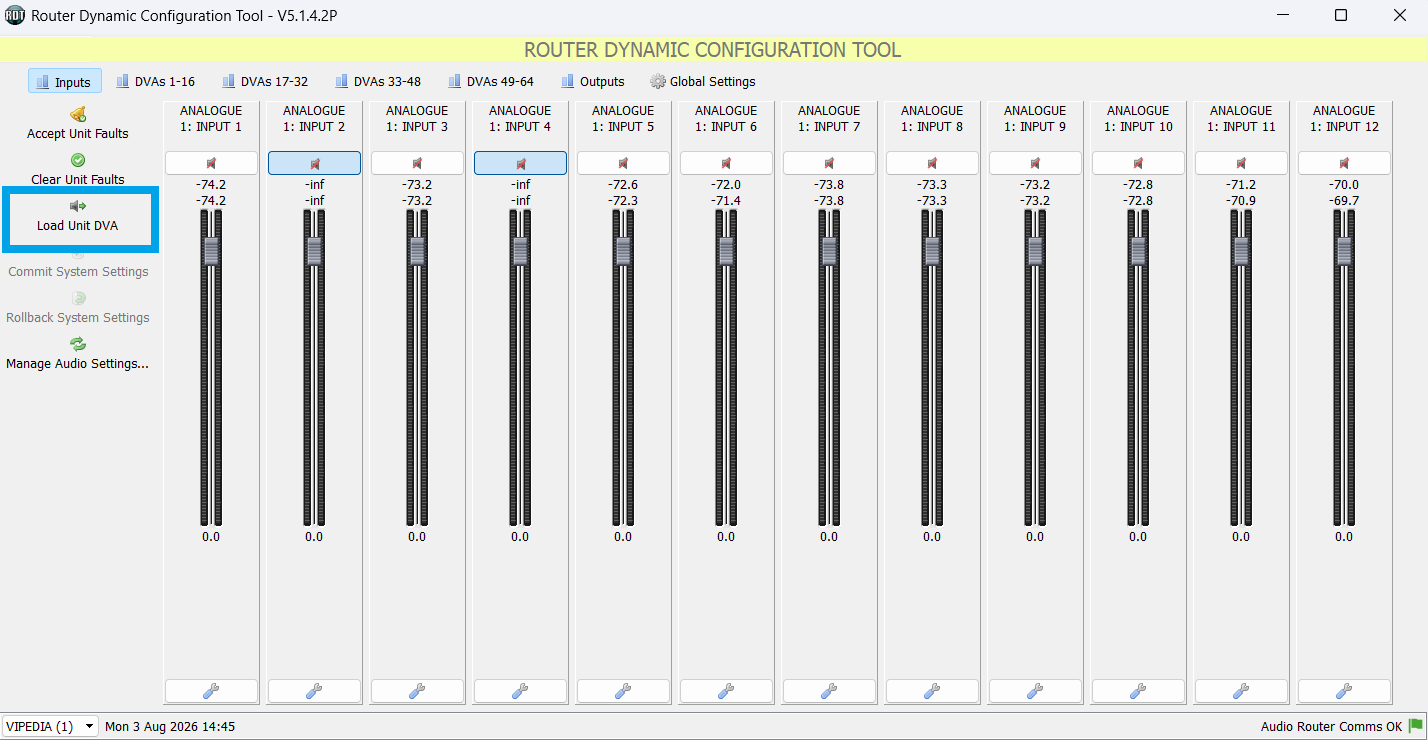Viewport: 1428px width, 740px height.
Task: Toggle mute for INPUT 12
Action: click(x=1344, y=163)
